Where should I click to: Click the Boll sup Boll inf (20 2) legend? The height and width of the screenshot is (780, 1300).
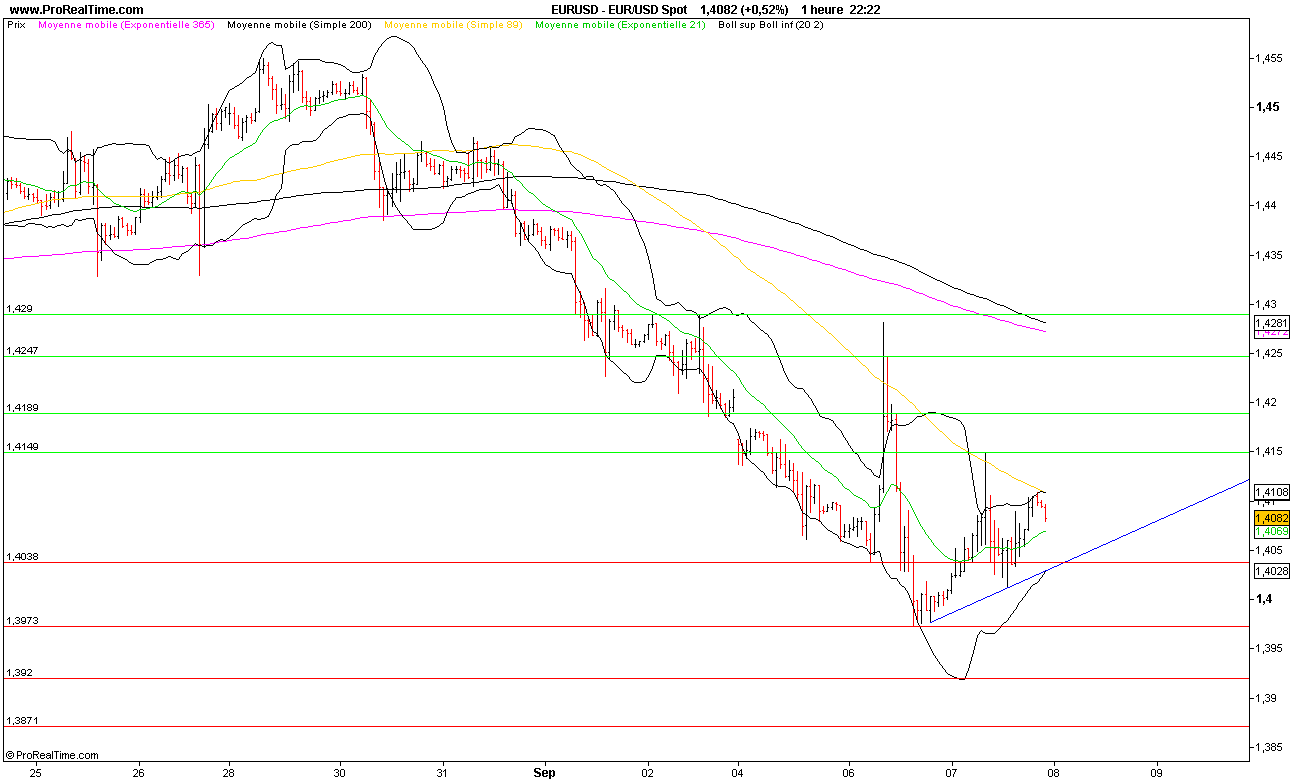(x=771, y=24)
